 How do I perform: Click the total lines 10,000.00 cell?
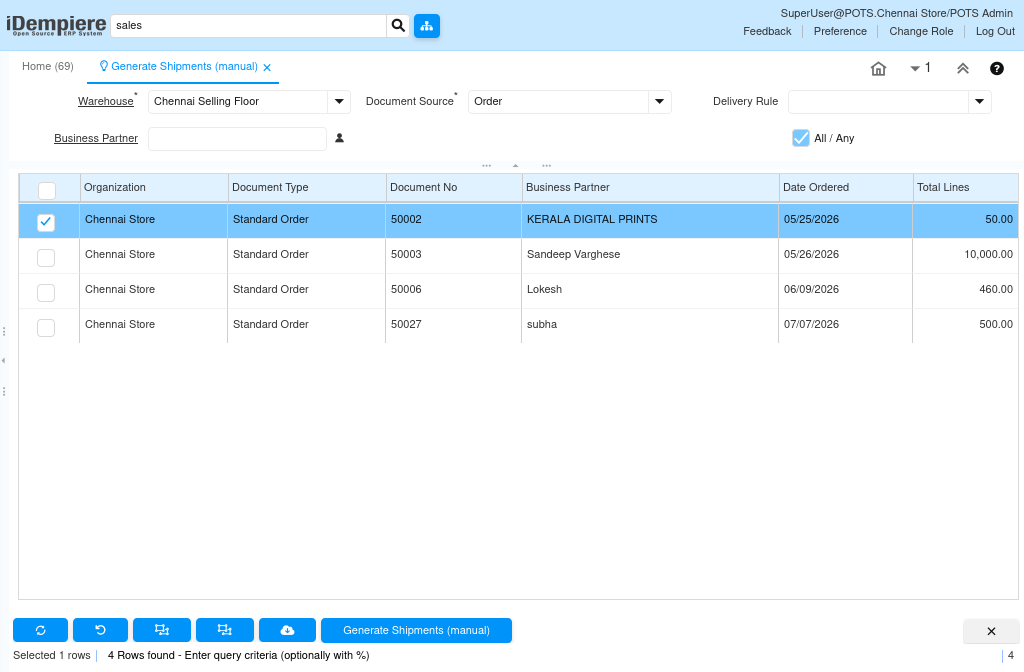(965, 255)
